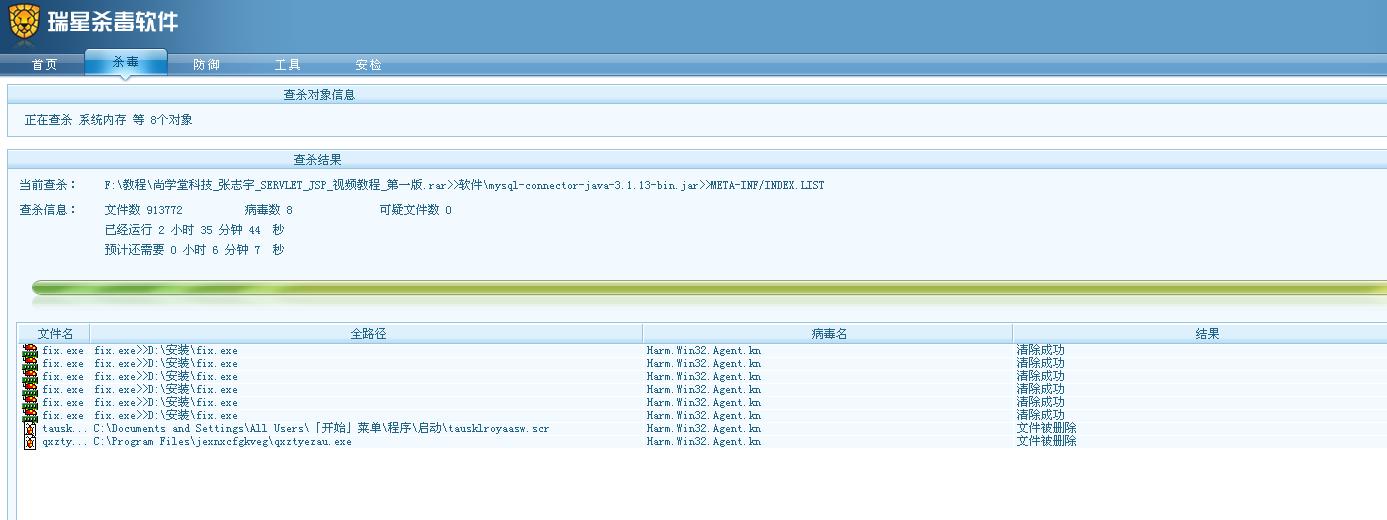Open the 工具 tab
The image size is (1387, 520).
pos(287,64)
